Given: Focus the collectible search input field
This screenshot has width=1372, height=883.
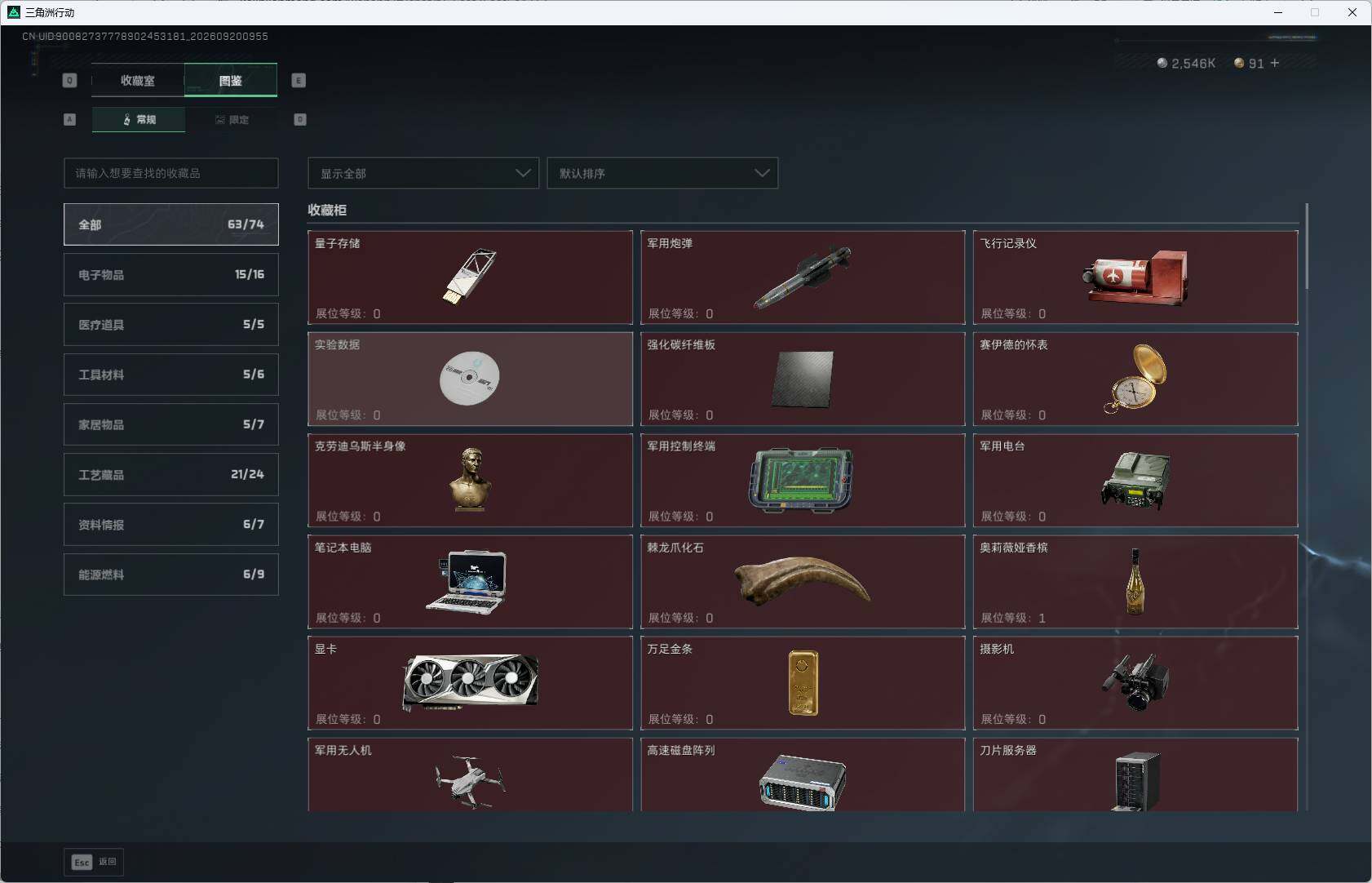Looking at the screenshot, I should click(x=171, y=173).
